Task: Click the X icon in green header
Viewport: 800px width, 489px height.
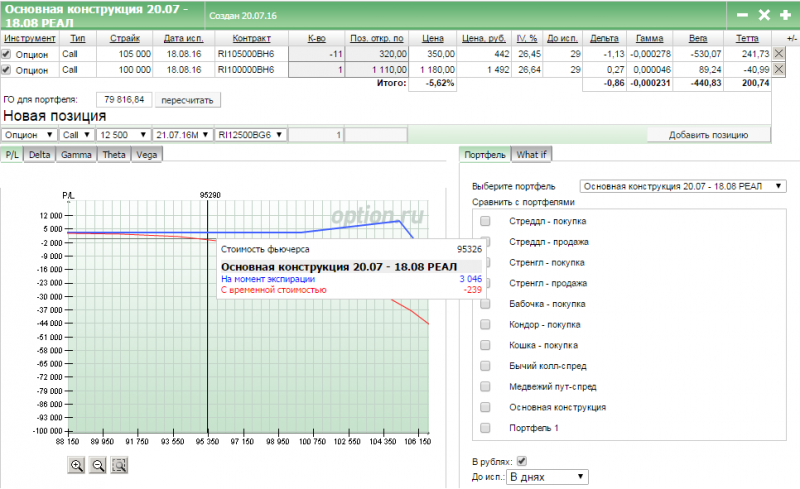Action: click(764, 15)
